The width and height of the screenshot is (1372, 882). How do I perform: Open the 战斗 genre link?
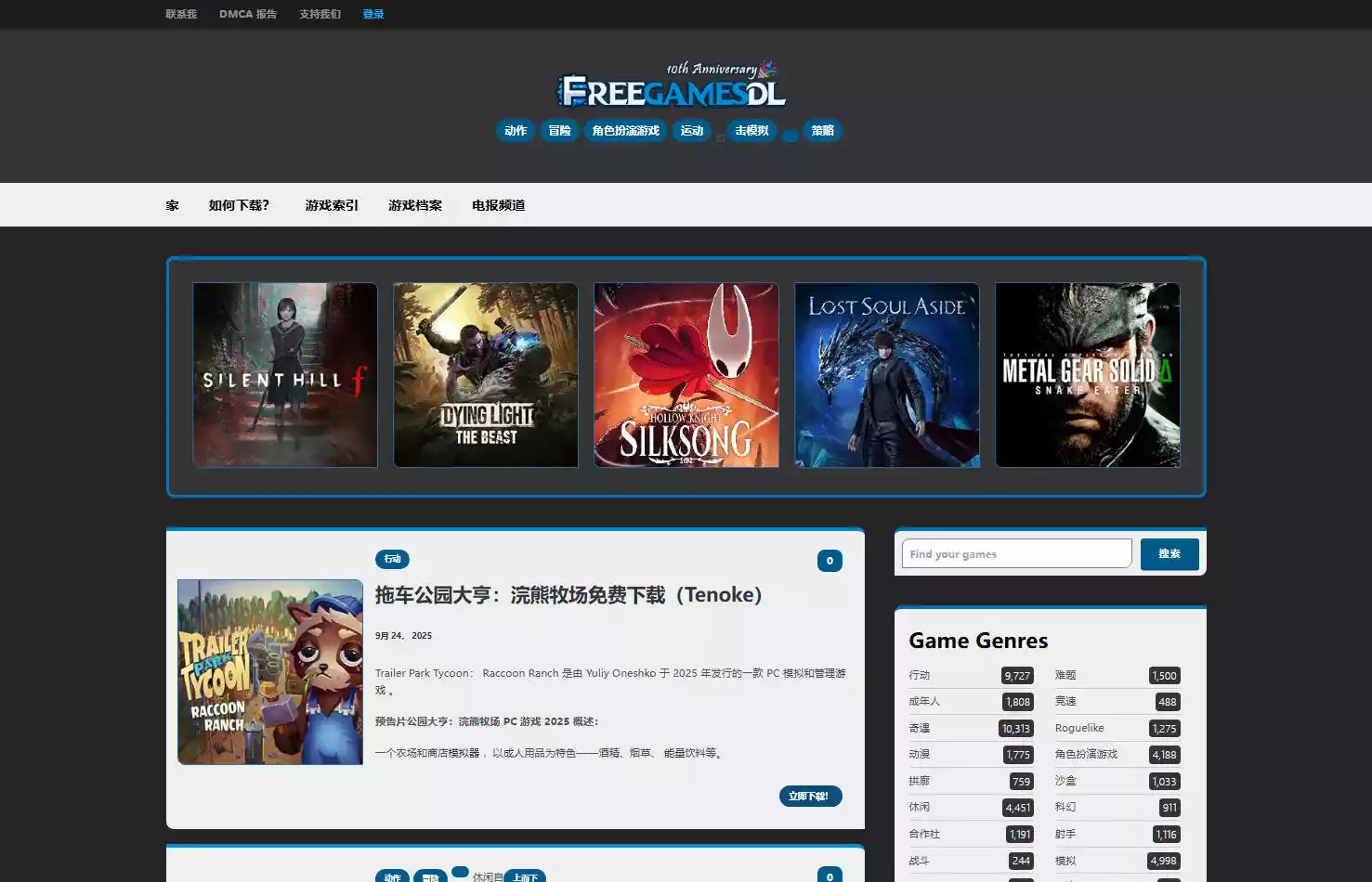tap(920, 861)
